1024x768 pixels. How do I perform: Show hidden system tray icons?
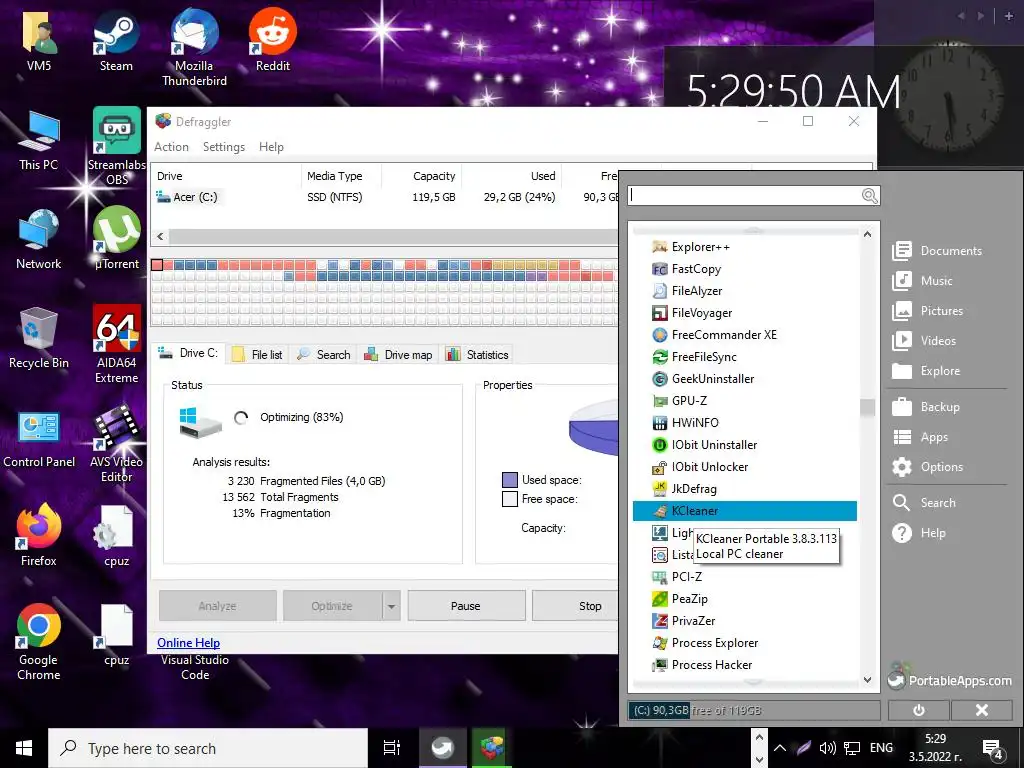click(780, 748)
